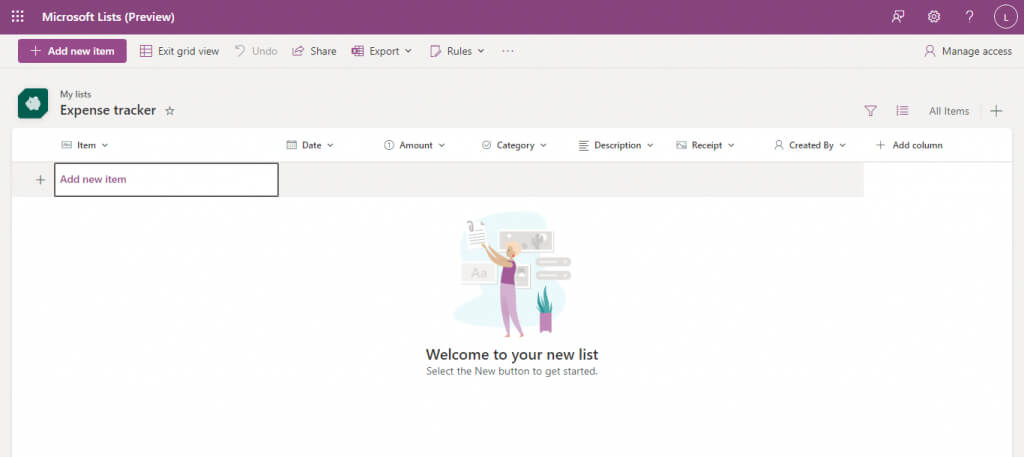Open the Item column header menu
The height and width of the screenshot is (457, 1024).
click(85, 145)
